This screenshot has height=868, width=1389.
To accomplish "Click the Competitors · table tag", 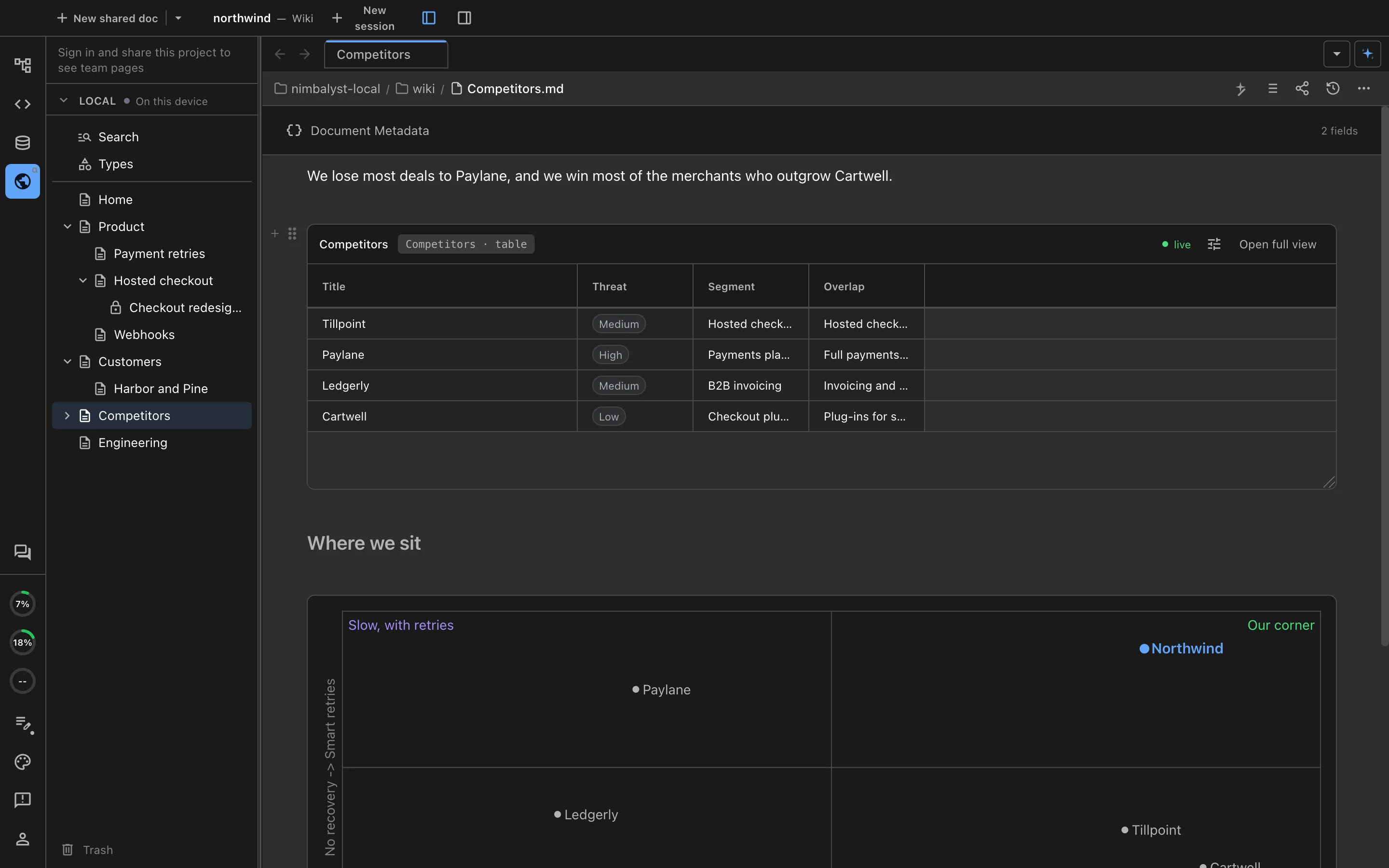I will [x=466, y=244].
